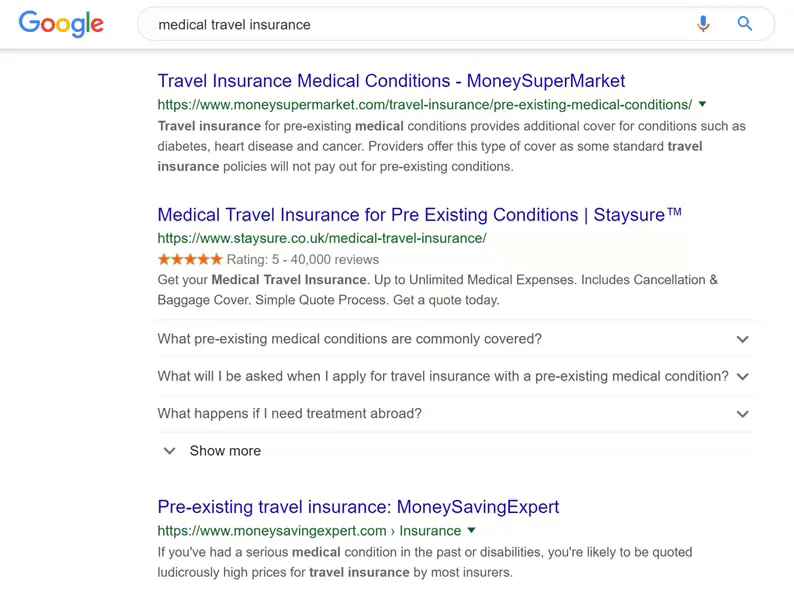The width and height of the screenshot is (794, 600).
Task: Click the Staysure star rating
Action: click(190, 259)
